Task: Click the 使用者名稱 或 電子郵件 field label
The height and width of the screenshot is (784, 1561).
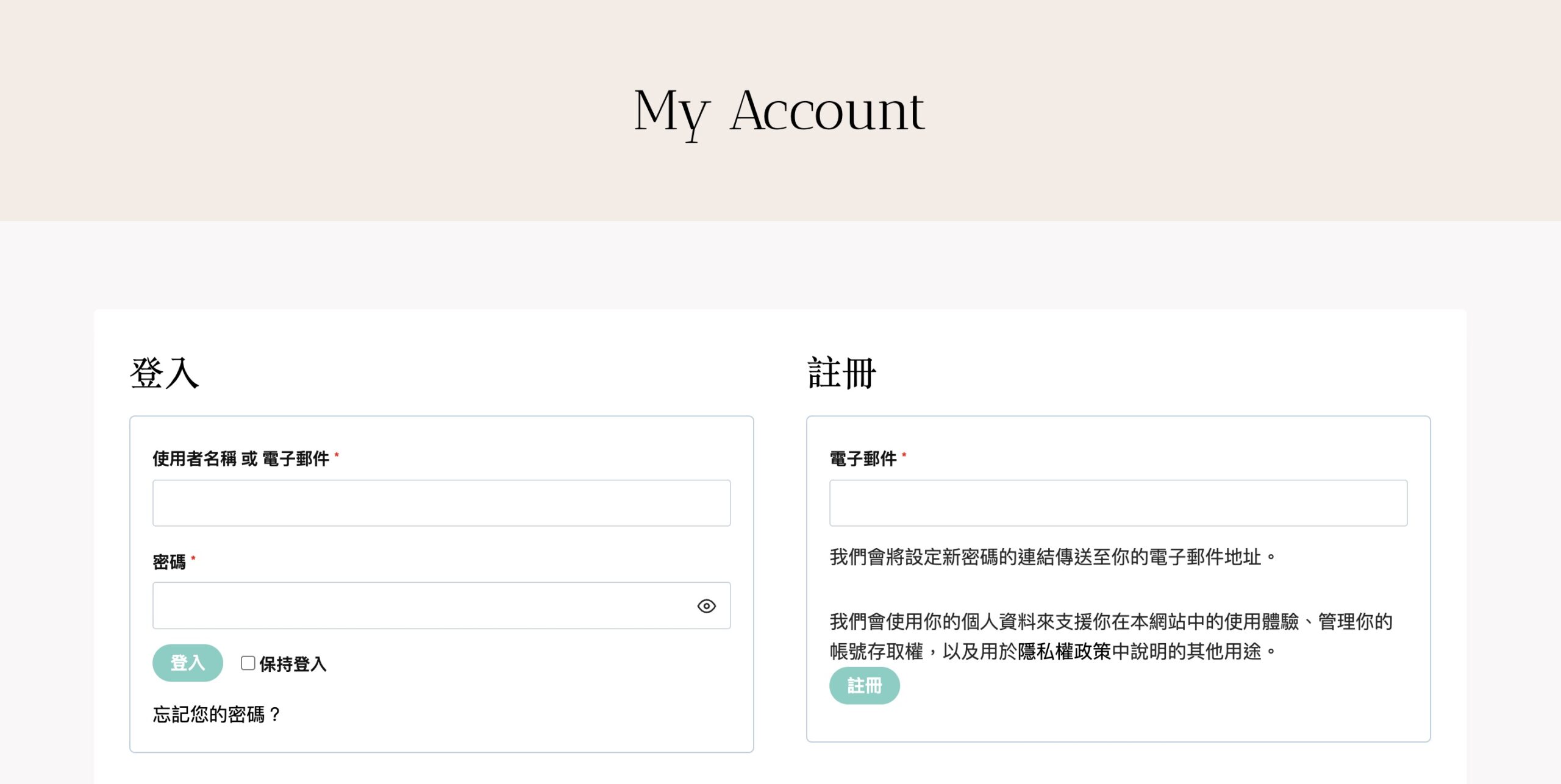Action: coord(241,458)
